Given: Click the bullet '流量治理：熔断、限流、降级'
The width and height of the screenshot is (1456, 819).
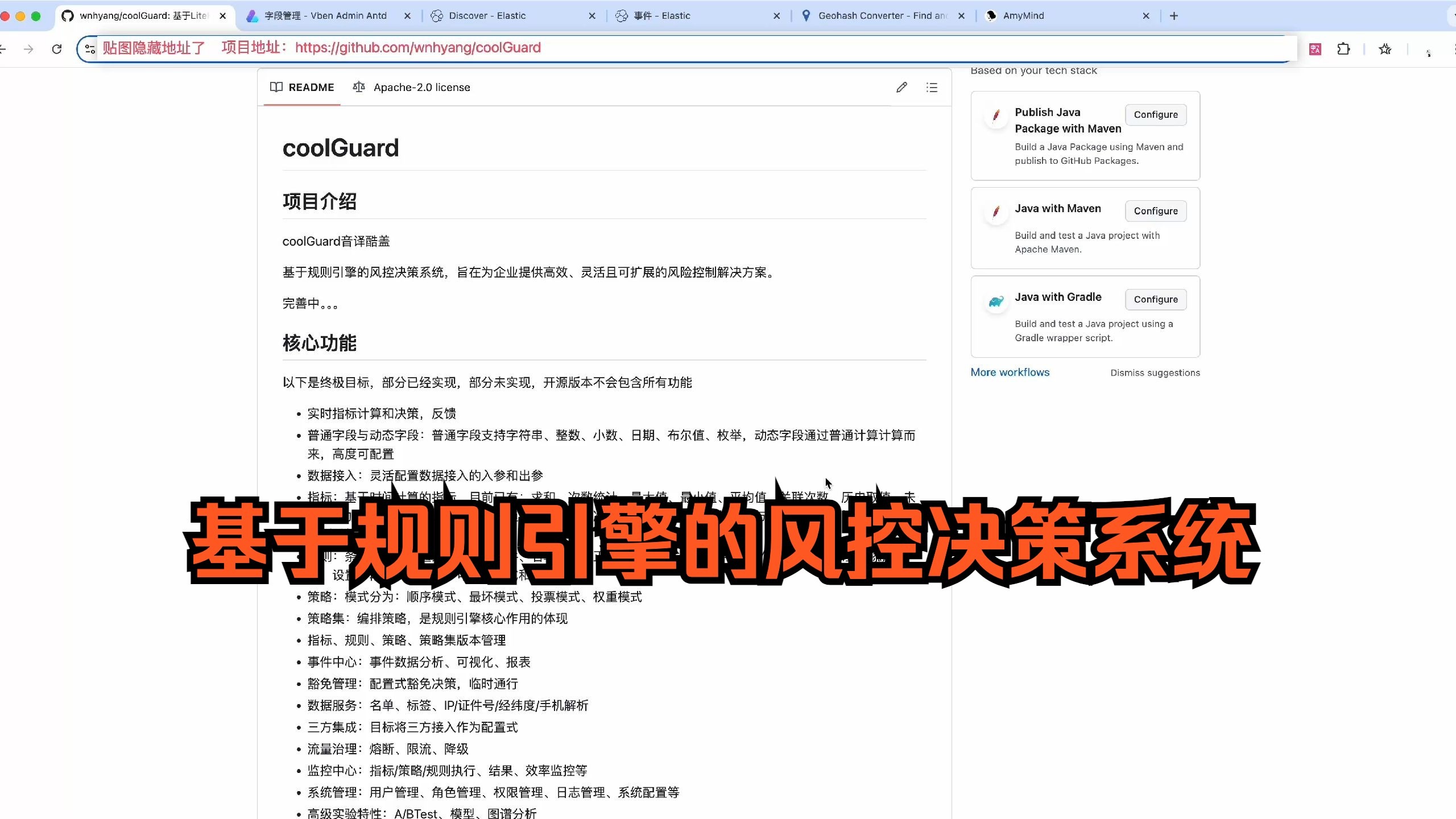Looking at the screenshot, I should (388, 750).
